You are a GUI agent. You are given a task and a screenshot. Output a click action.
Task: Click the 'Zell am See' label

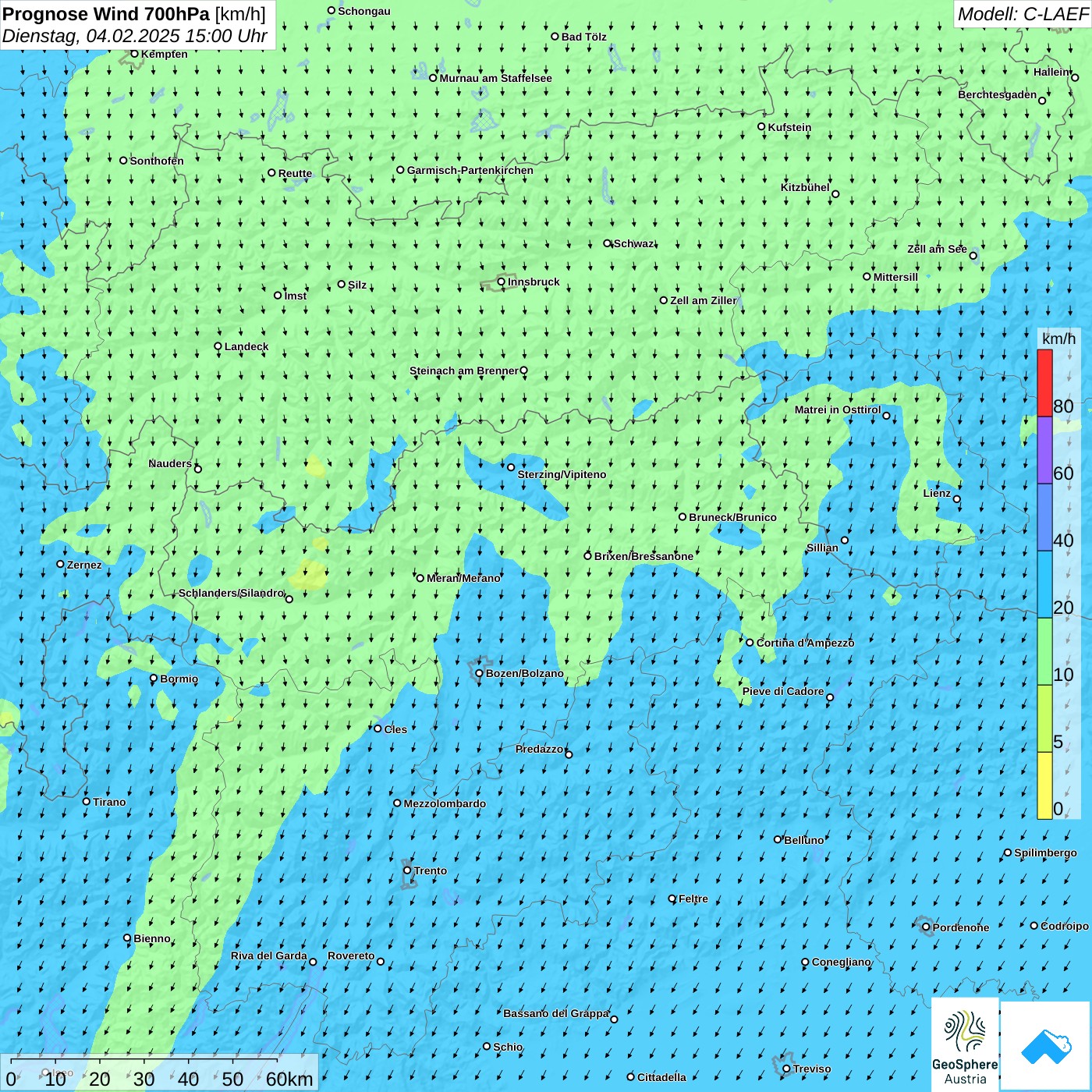(937, 249)
